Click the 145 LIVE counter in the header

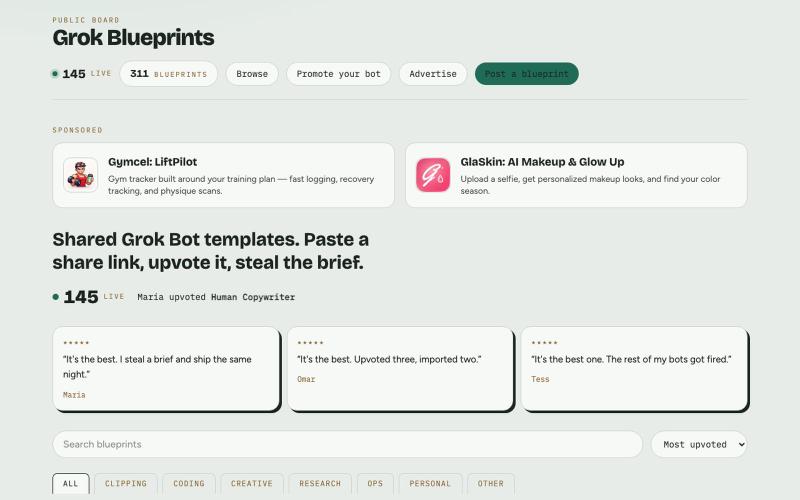(82, 74)
